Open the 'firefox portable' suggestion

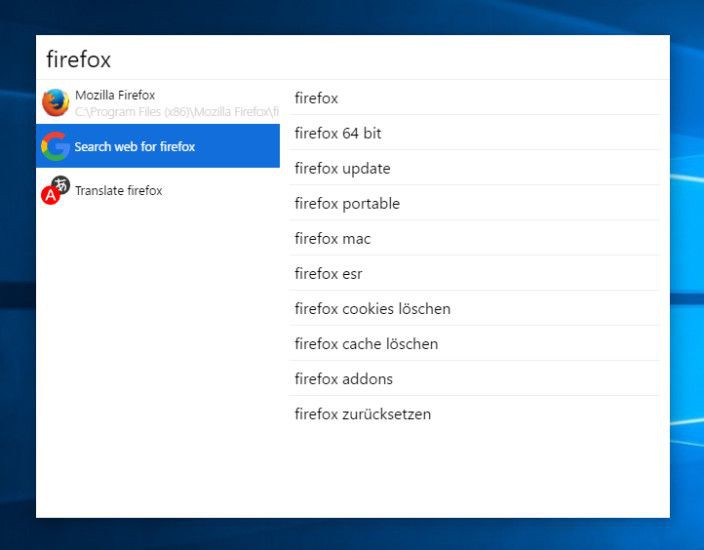(x=474, y=203)
